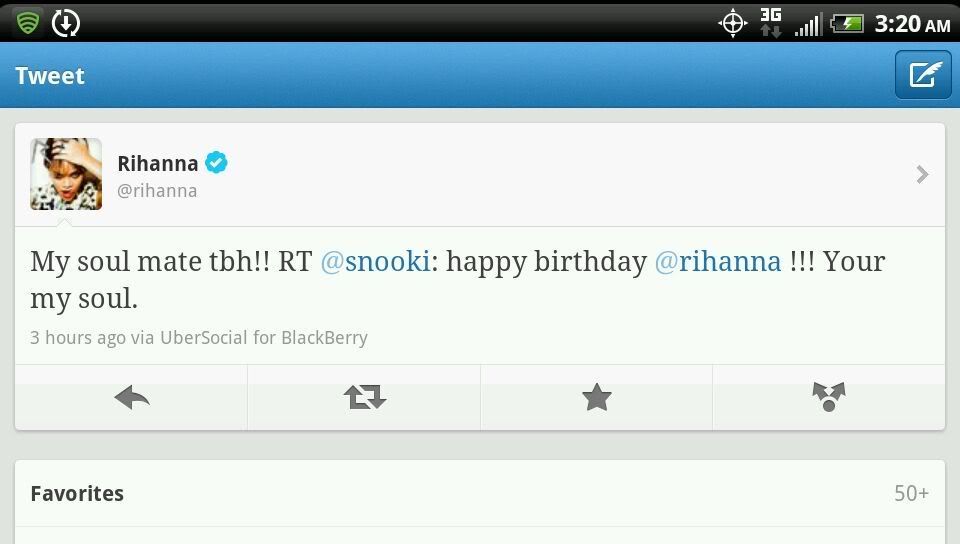Tap the Tweet title in header
Viewport: 960px width, 544px height.
(50, 76)
